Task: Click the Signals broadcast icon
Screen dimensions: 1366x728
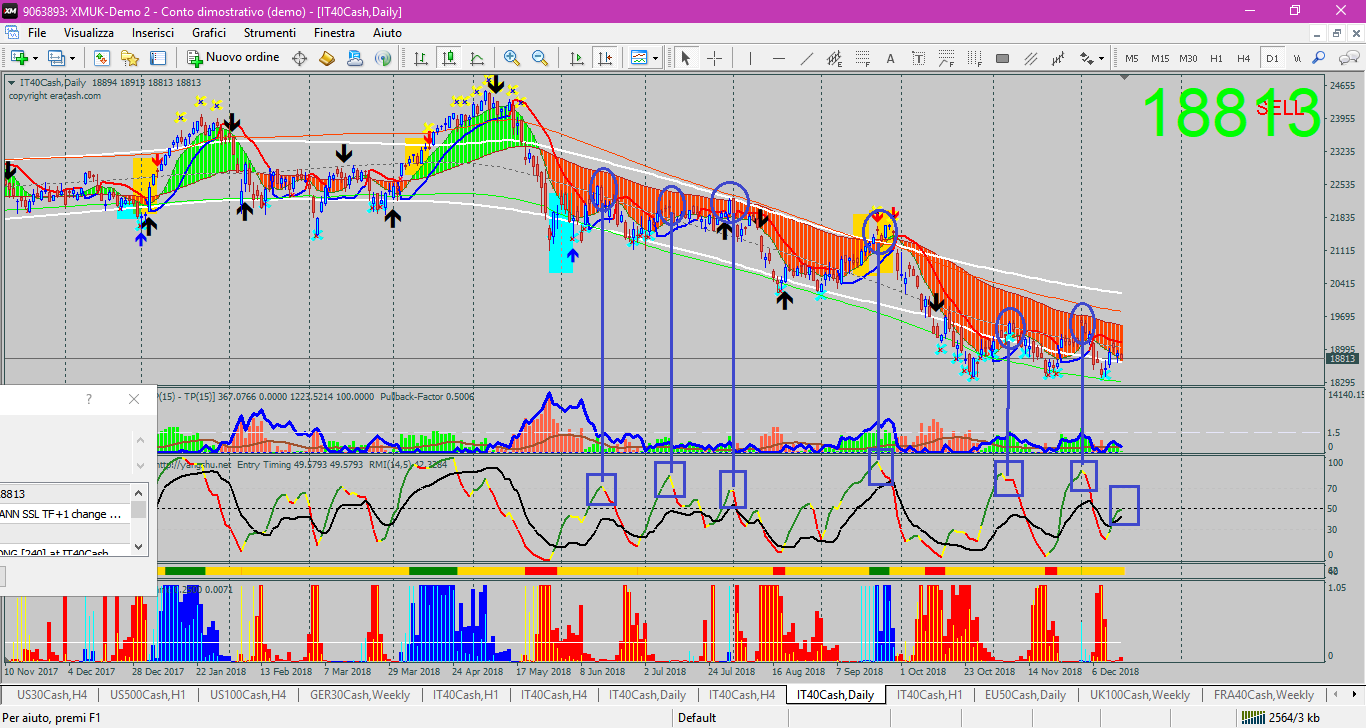Action: click(x=383, y=57)
